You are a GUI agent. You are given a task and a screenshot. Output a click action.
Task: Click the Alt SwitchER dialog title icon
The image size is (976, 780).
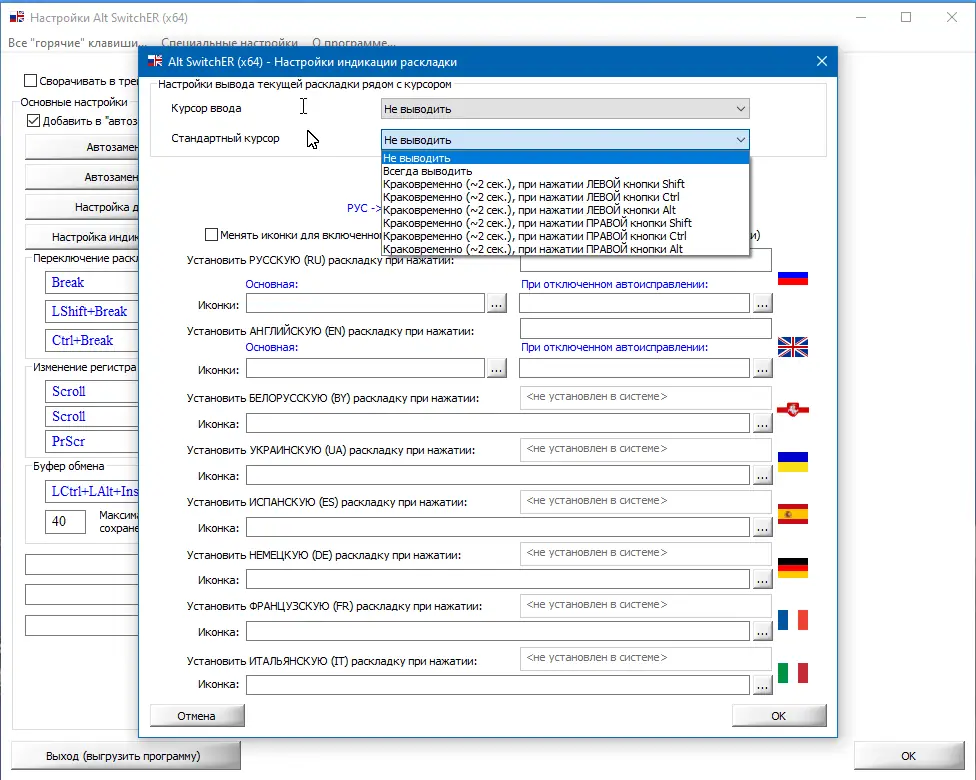155,61
